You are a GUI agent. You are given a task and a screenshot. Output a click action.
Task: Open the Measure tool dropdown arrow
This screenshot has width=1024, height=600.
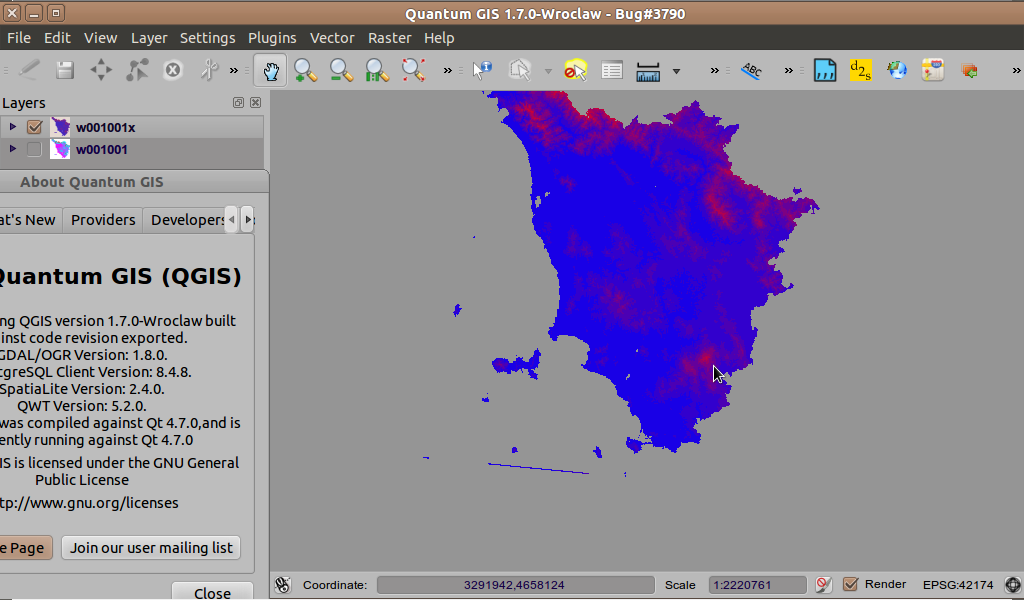(677, 71)
